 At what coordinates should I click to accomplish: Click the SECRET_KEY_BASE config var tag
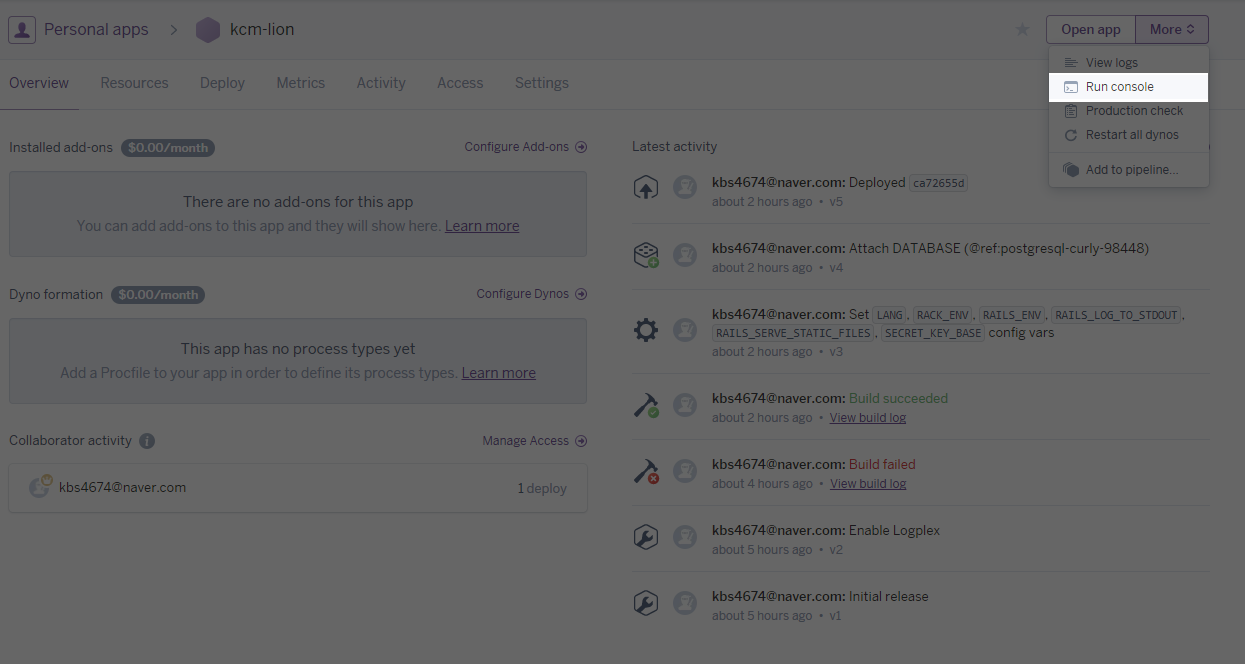point(933,333)
